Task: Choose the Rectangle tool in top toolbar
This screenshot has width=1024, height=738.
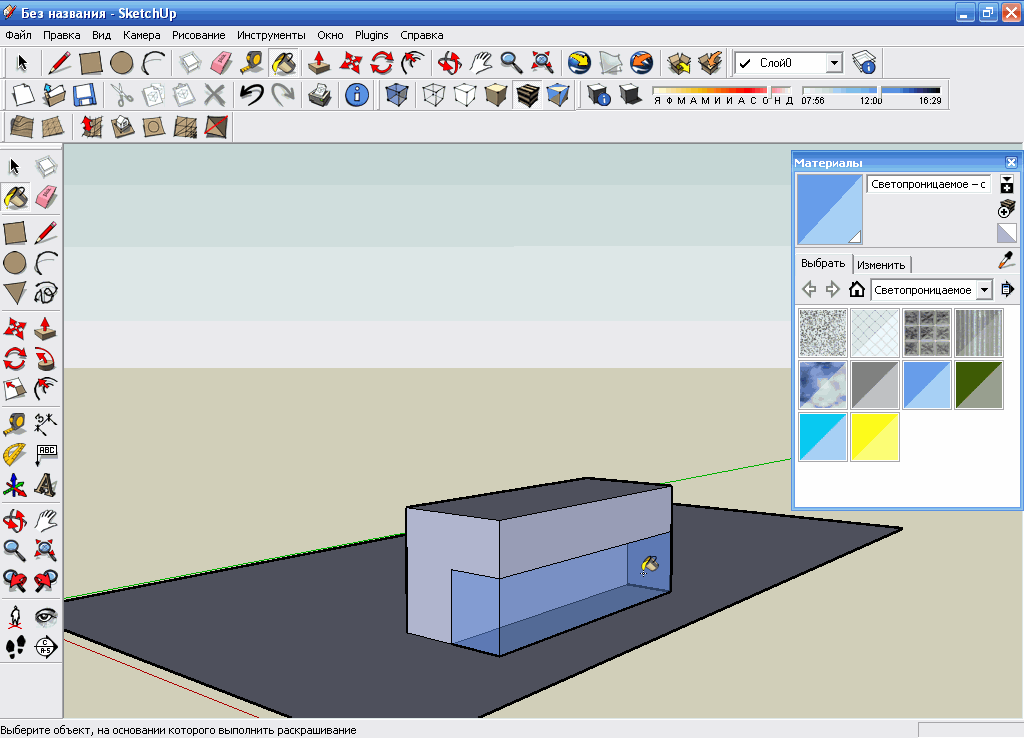Action: coord(91,63)
